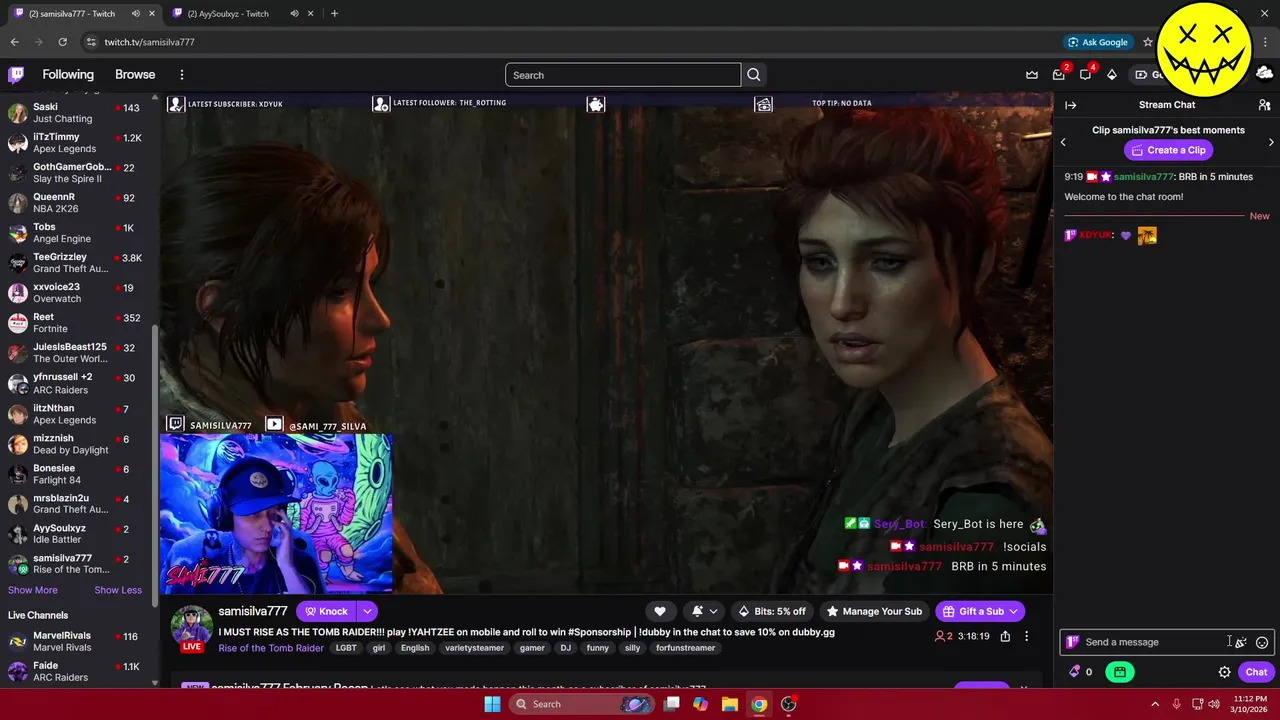The image size is (1280, 720).
Task: Click samisilva777 channel avatar with LIVE badge
Action: pyautogui.click(x=191, y=628)
